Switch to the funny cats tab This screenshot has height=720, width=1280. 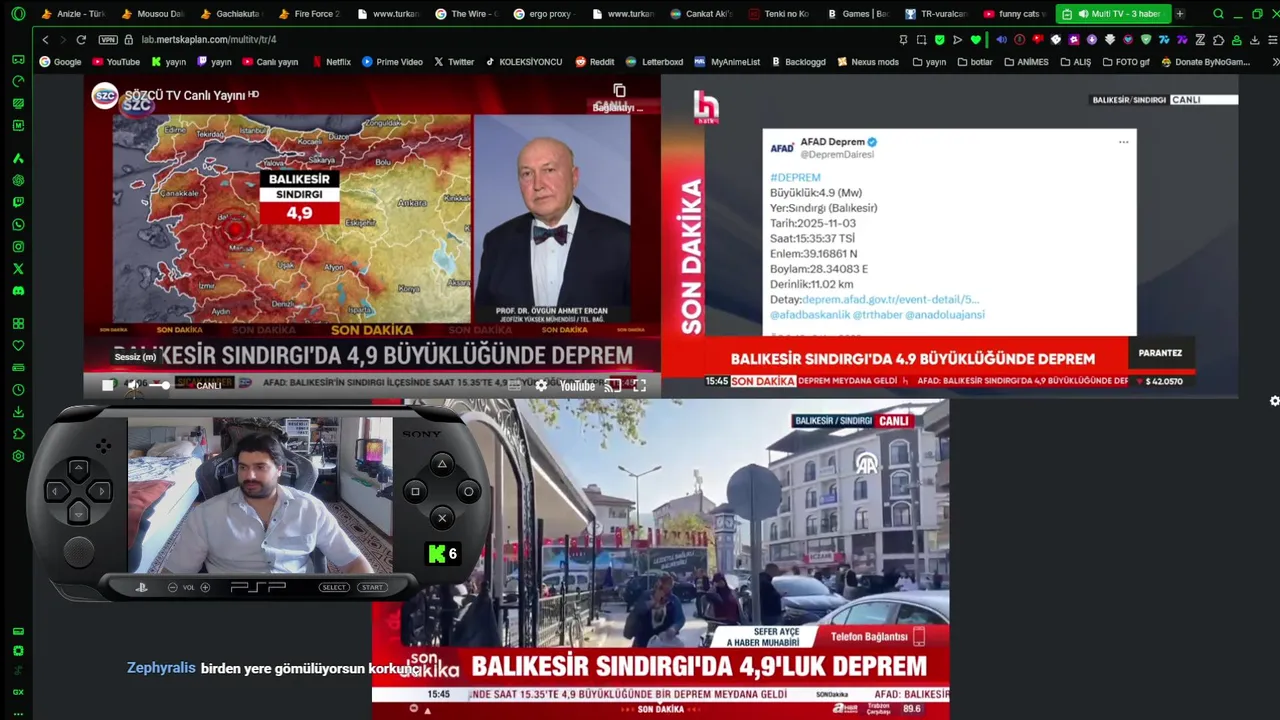click(1016, 14)
